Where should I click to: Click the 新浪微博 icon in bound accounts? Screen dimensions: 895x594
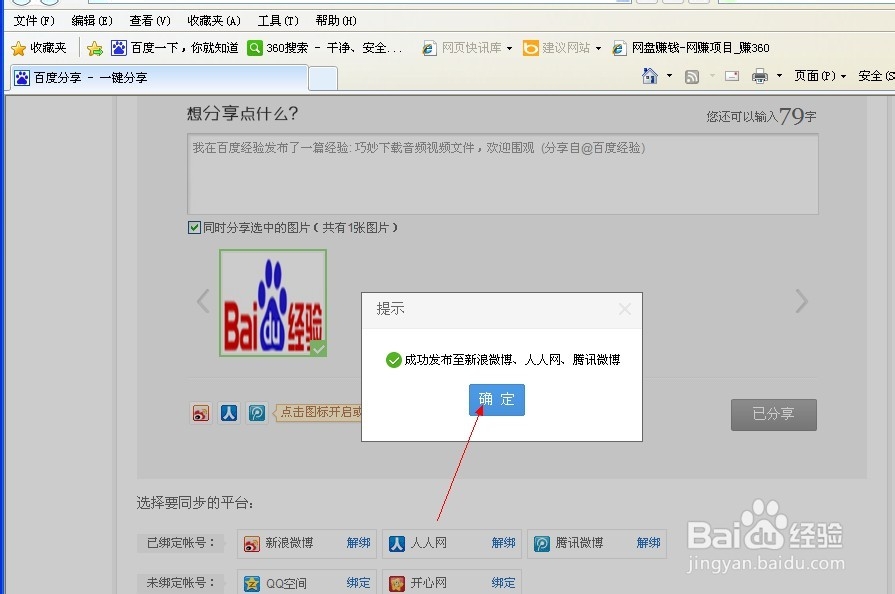[252, 544]
